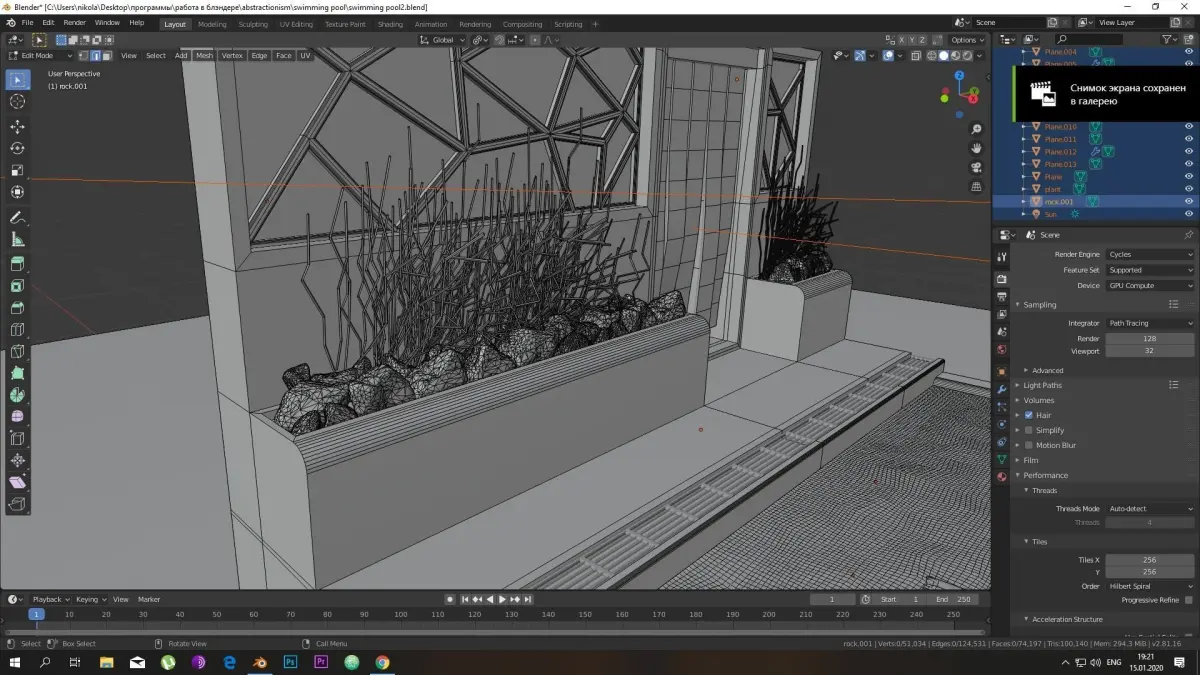
Task: Pick the Transform tool
Action: (17, 192)
